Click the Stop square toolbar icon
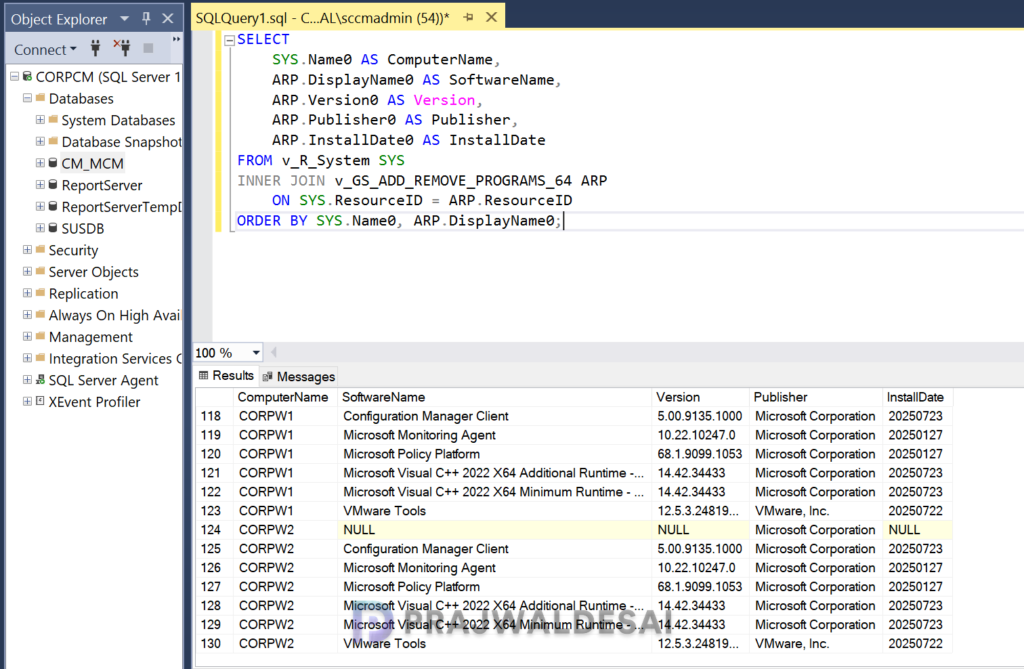This screenshot has height=669, width=1024. pyautogui.click(x=148, y=48)
